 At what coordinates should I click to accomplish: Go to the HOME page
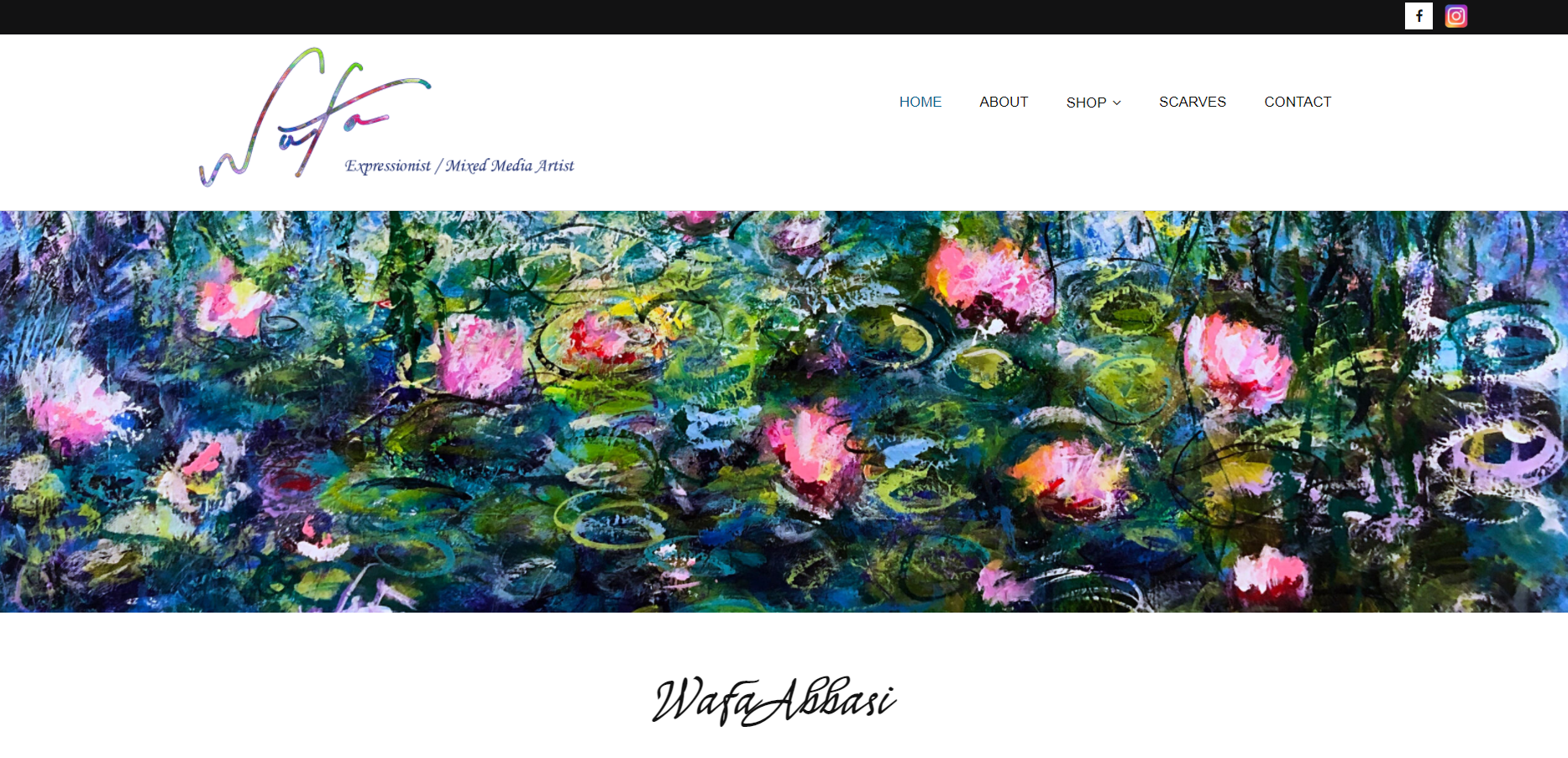coord(920,102)
